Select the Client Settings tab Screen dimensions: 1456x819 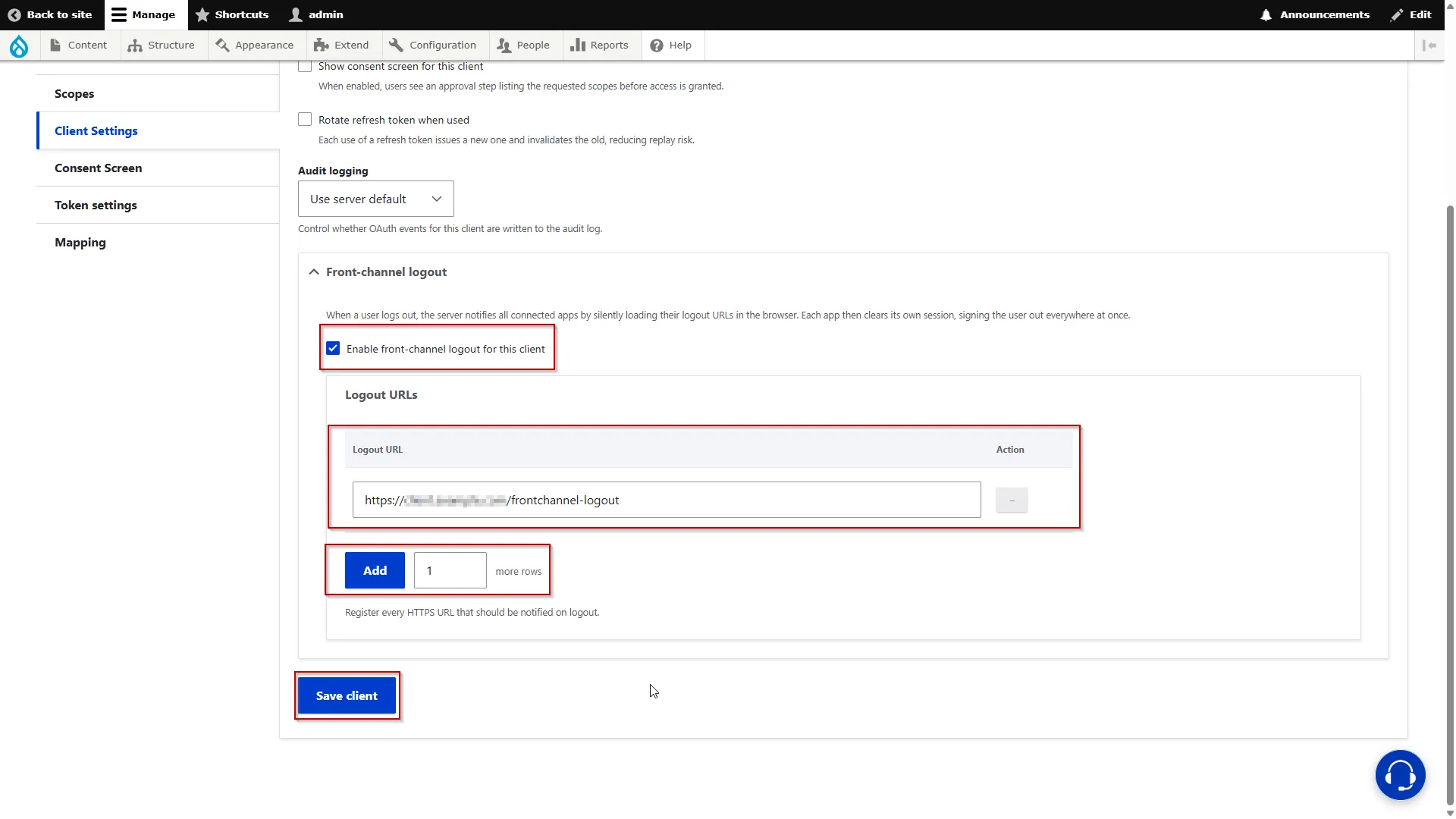tap(158, 131)
